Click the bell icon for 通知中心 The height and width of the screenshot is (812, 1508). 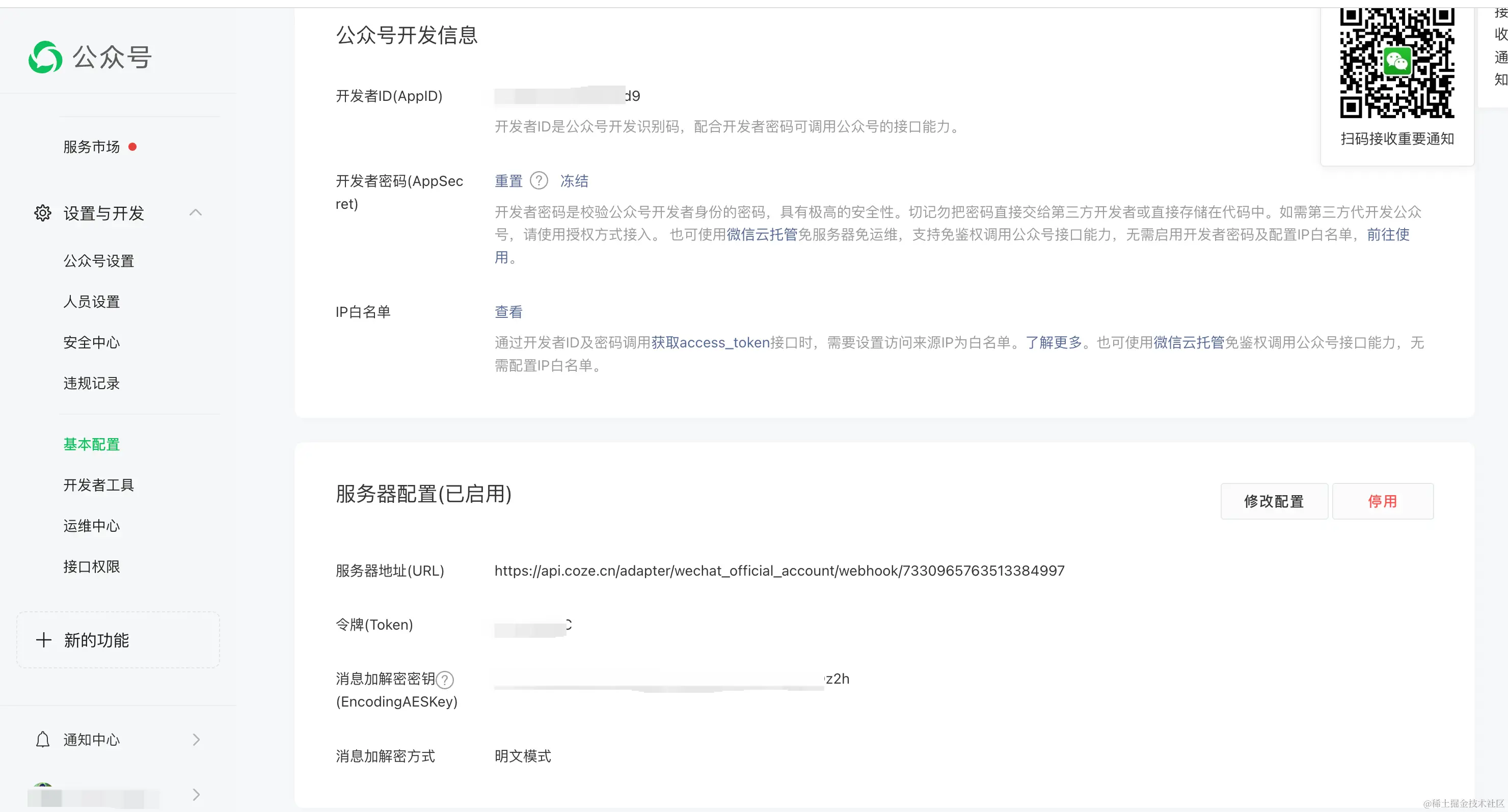tap(43, 739)
